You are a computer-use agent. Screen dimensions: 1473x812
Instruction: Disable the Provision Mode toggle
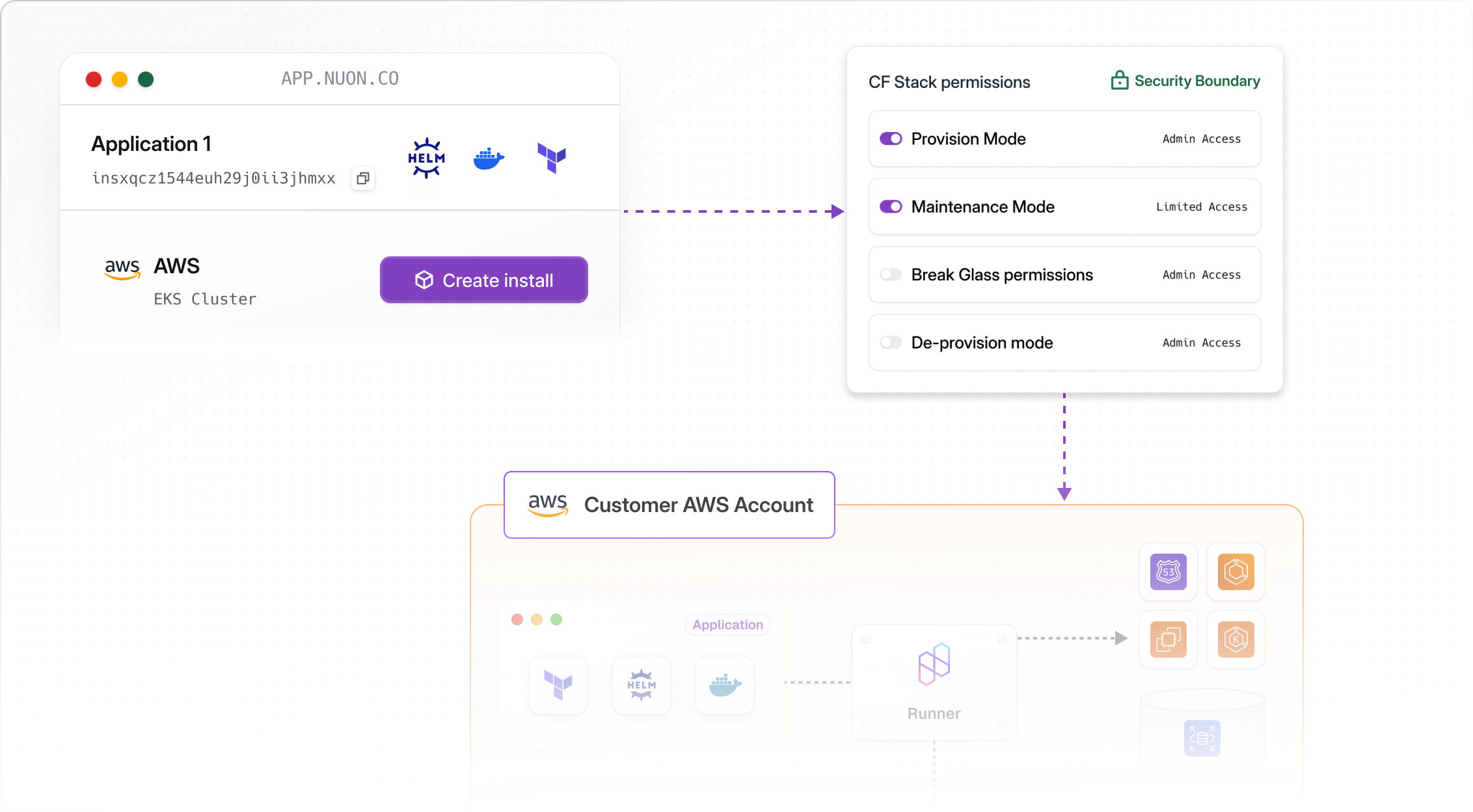(891, 139)
